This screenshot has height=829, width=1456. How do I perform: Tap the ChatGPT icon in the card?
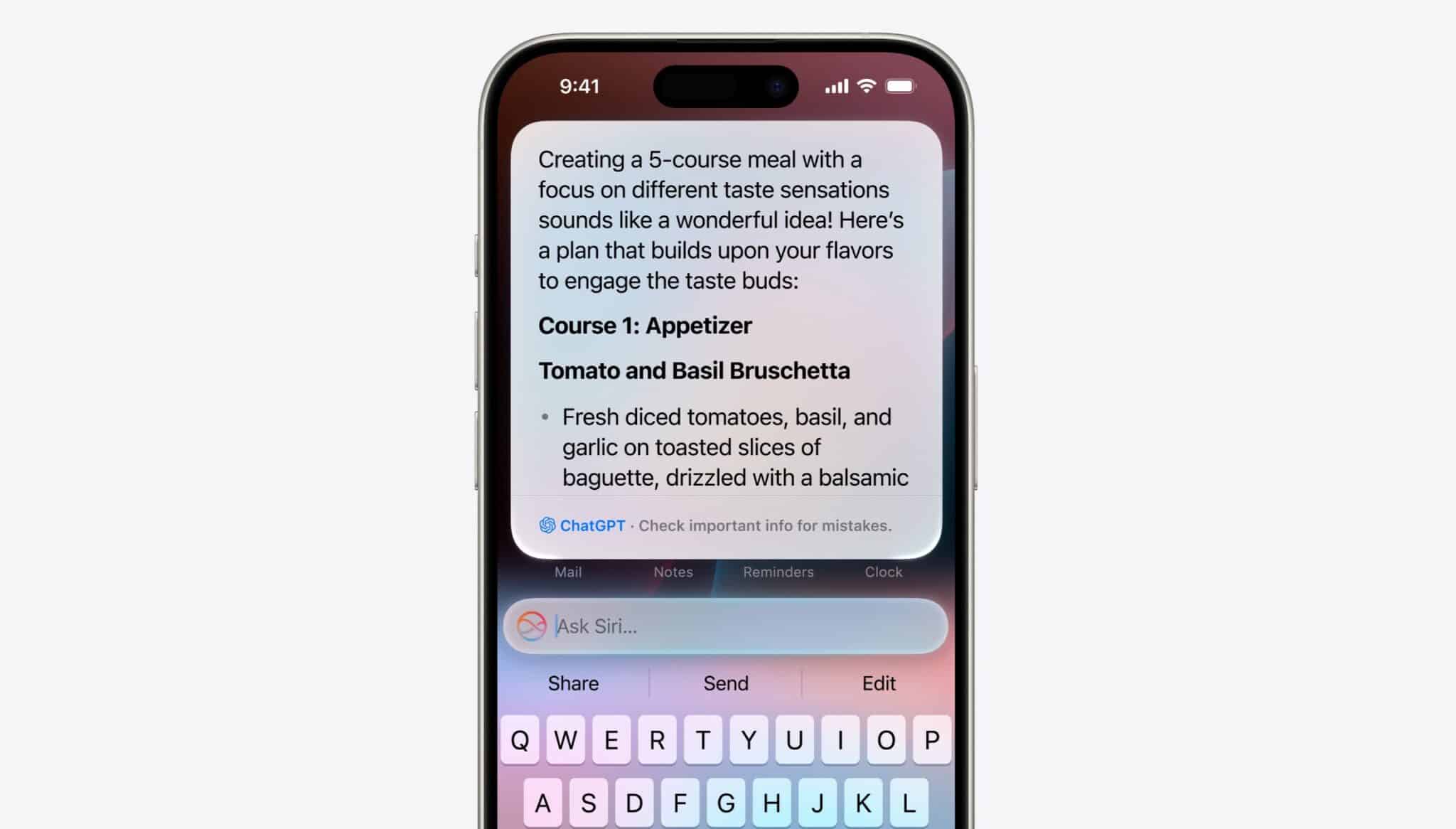tap(547, 525)
